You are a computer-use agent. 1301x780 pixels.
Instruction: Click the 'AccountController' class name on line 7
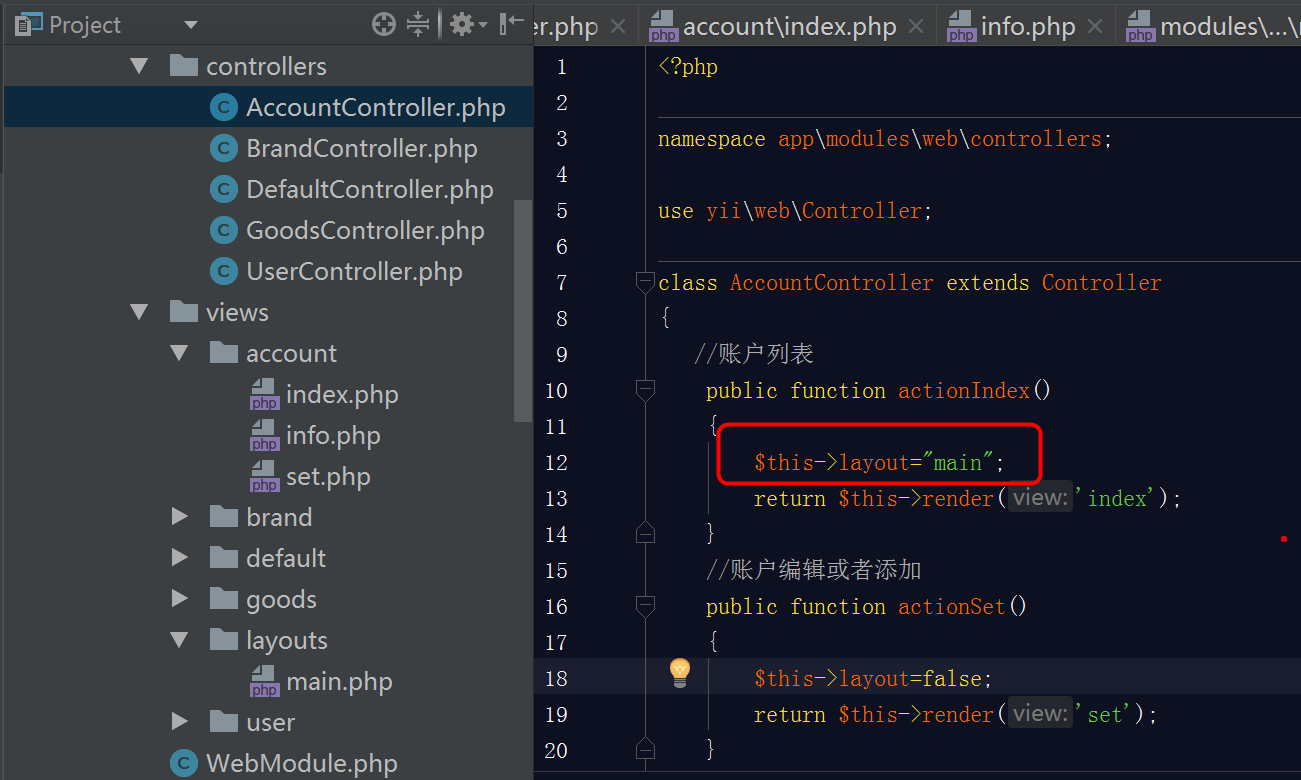[831, 283]
